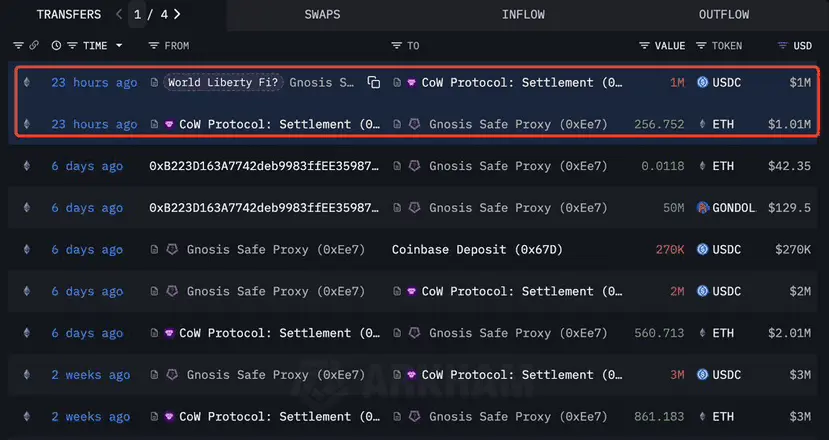Image resolution: width=829 pixels, height=440 pixels.
Task: Open Gnosis Safe Proxy recipient in 560.713 ETH row
Action: click(518, 333)
